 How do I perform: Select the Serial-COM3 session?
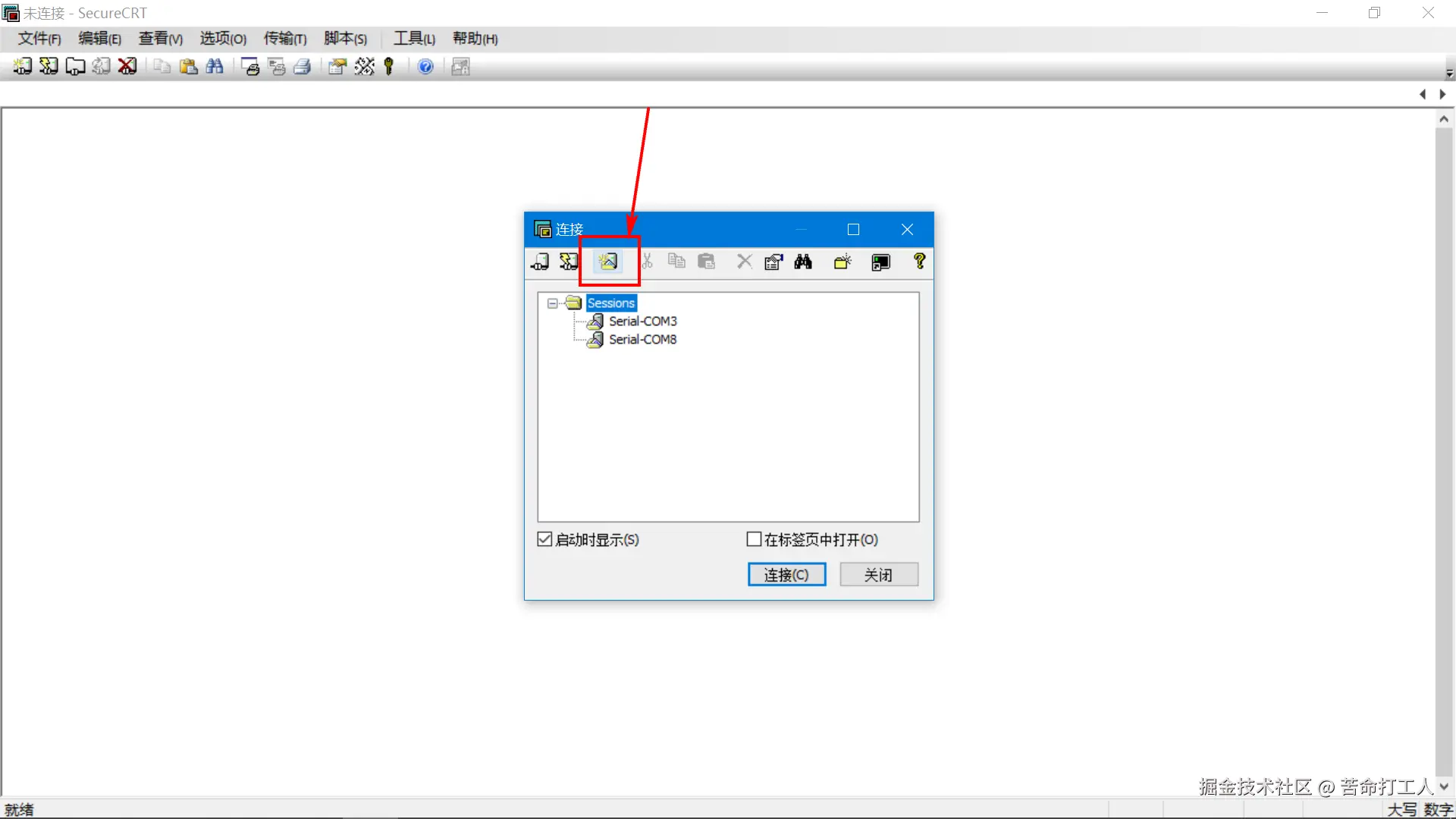click(x=643, y=322)
